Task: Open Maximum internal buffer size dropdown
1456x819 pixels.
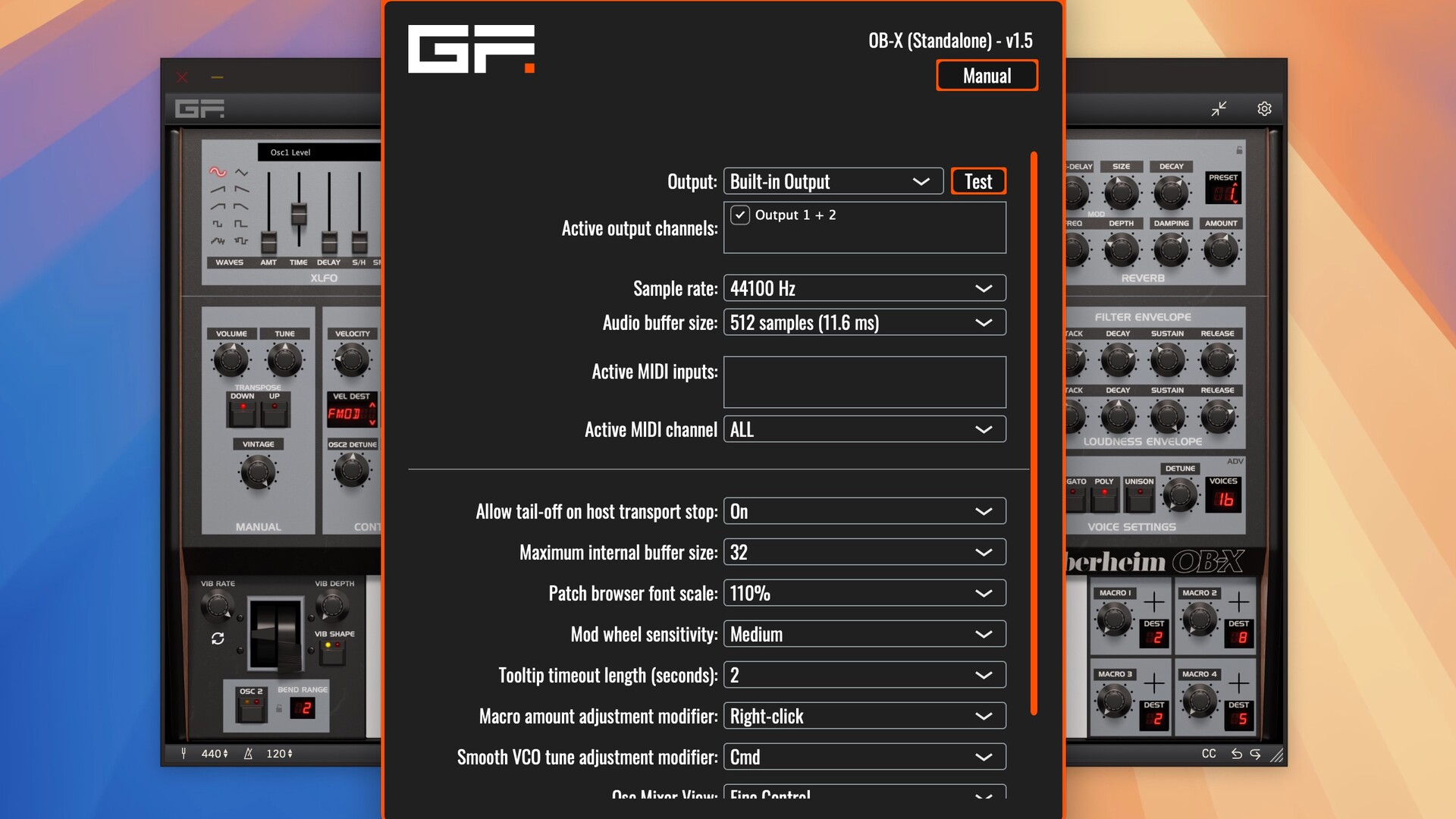Action: click(x=864, y=552)
